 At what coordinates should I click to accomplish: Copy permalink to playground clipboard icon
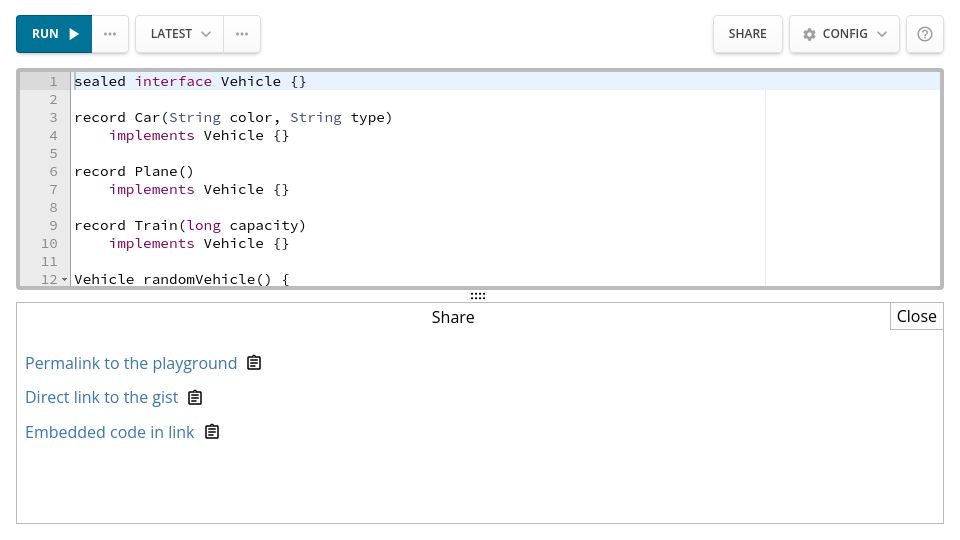[254, 363]
